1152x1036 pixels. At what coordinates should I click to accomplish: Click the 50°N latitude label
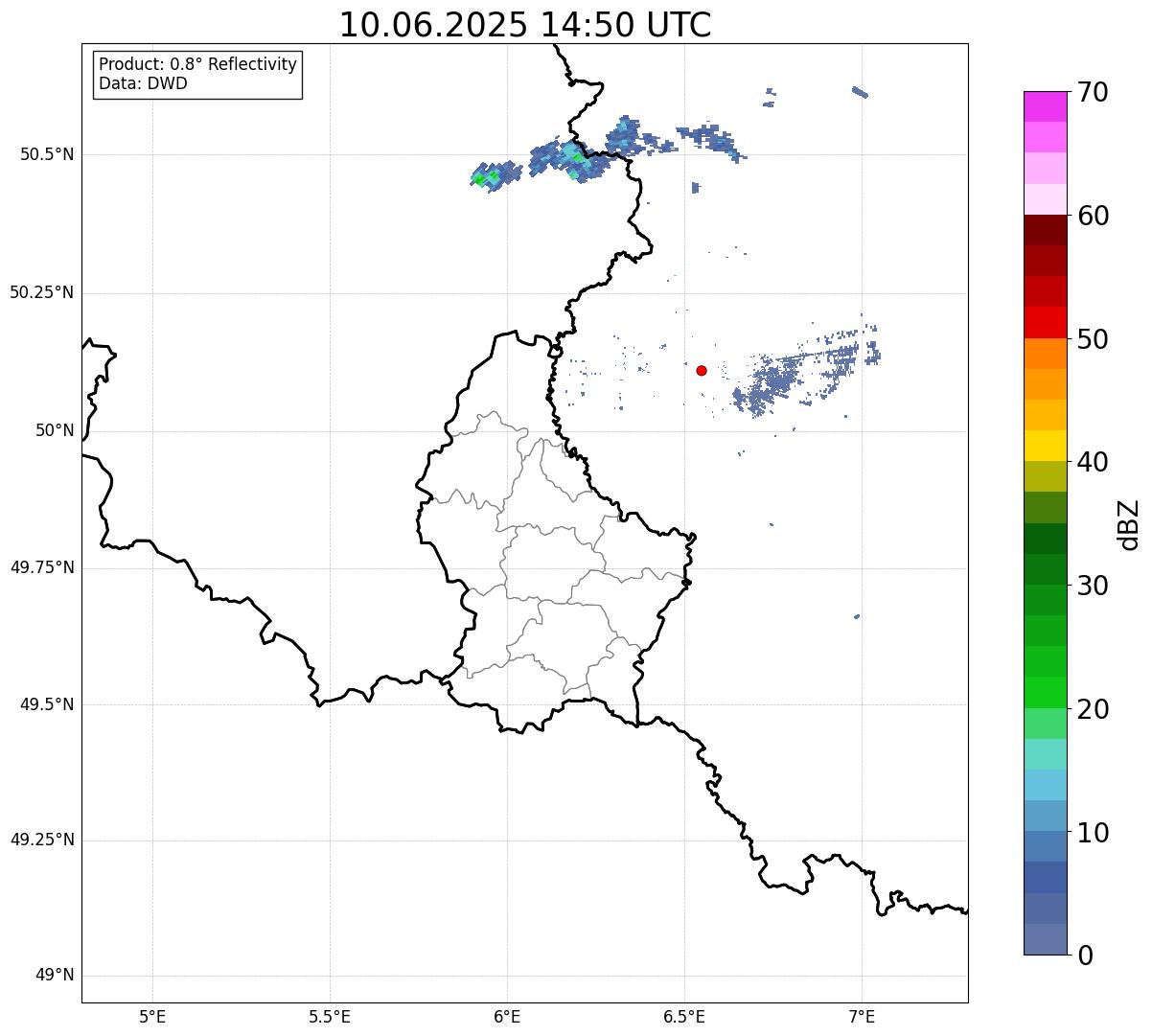point(55,430)
